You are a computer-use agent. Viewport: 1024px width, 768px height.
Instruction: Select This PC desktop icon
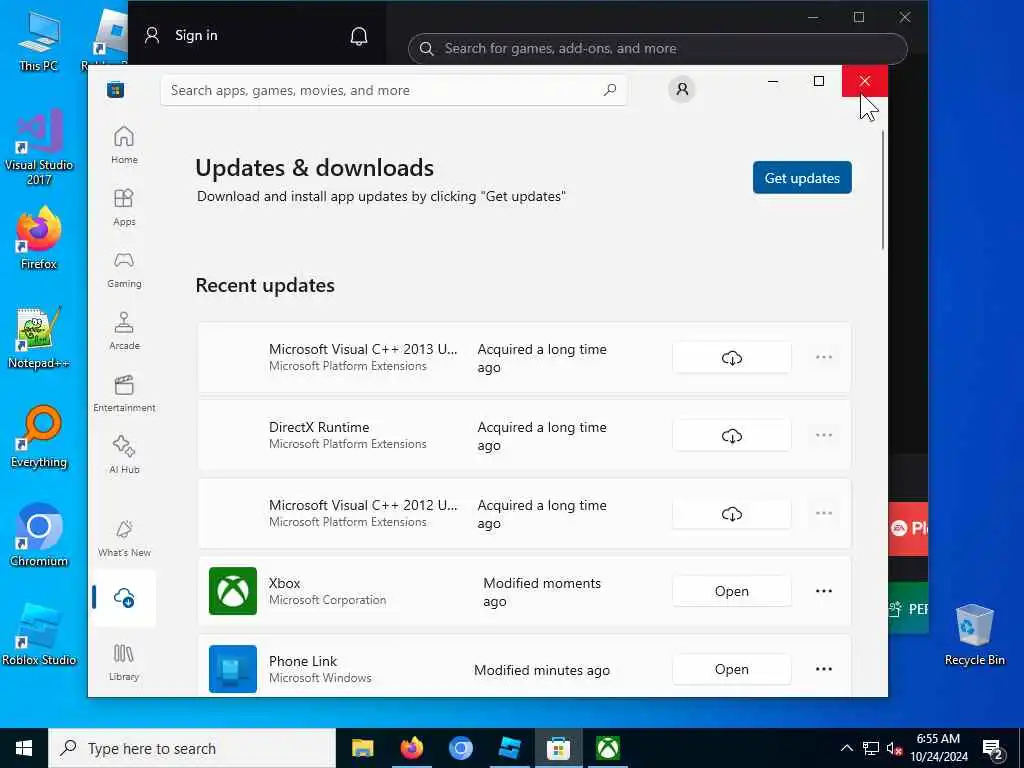(39, 41)
